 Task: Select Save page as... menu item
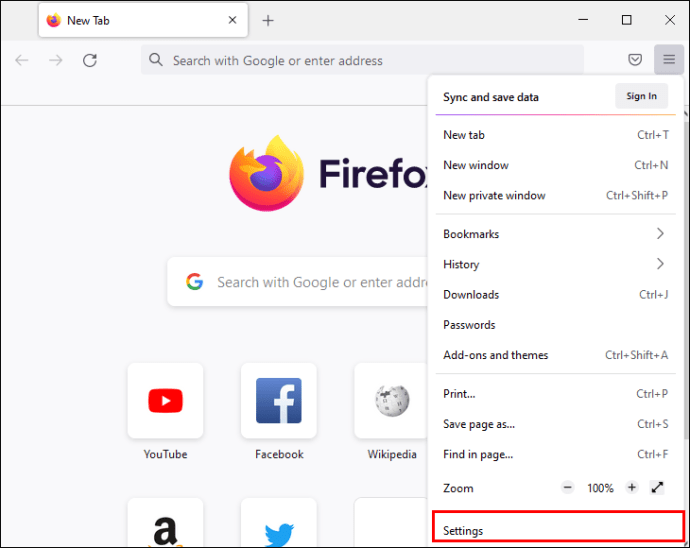point(555,424)
